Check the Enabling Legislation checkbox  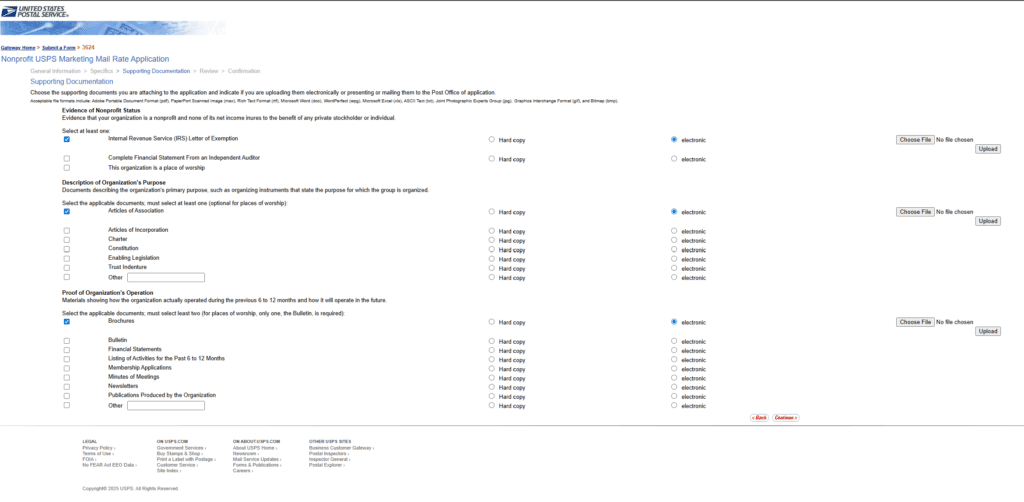[x=67, y=259]
